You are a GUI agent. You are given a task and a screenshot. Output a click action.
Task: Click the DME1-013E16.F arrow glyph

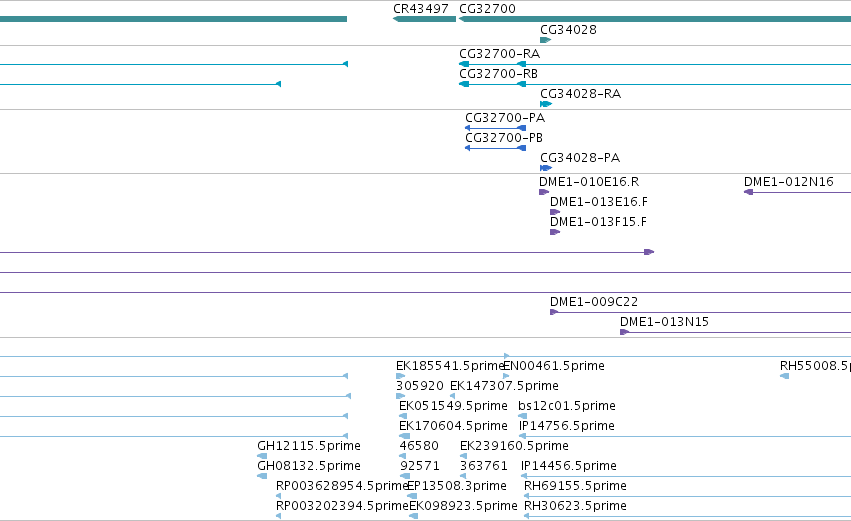tap(555, 212)
